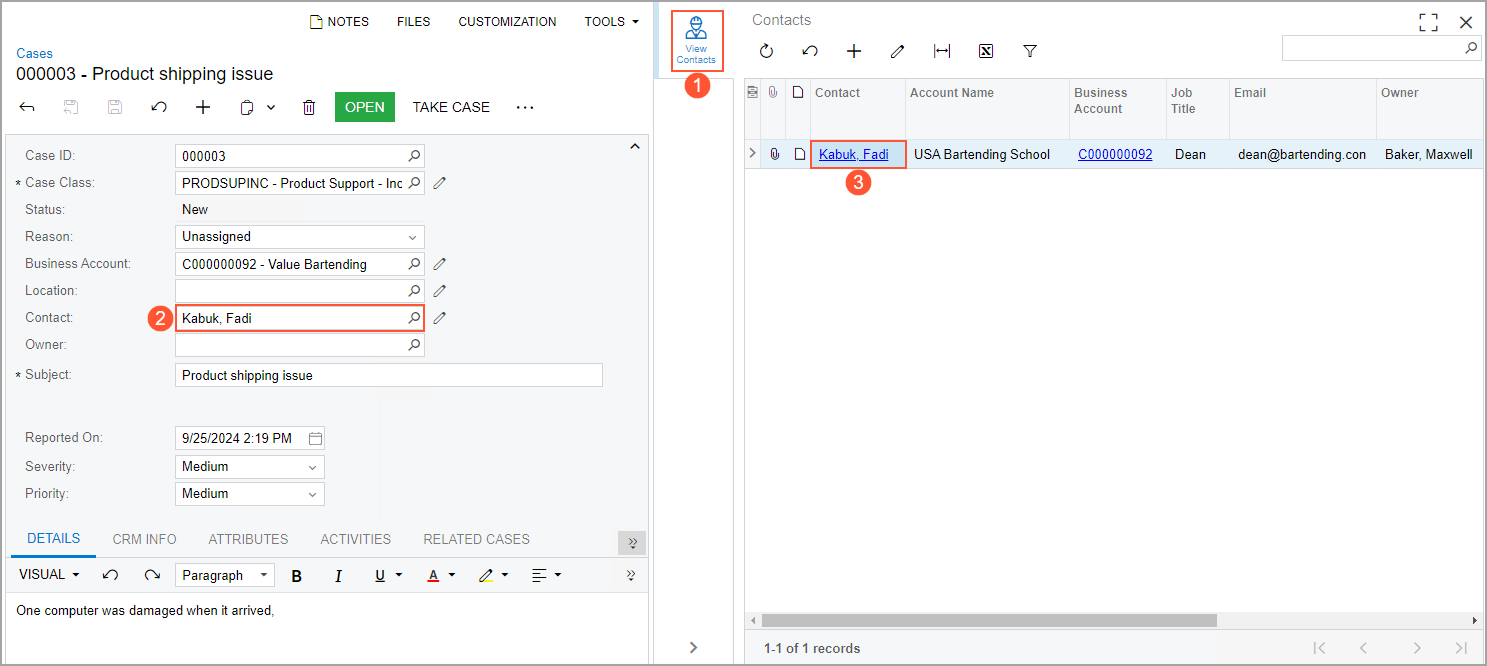
Task: Switch to the ATTRIBUTES tab
Action: click(248, 539)
